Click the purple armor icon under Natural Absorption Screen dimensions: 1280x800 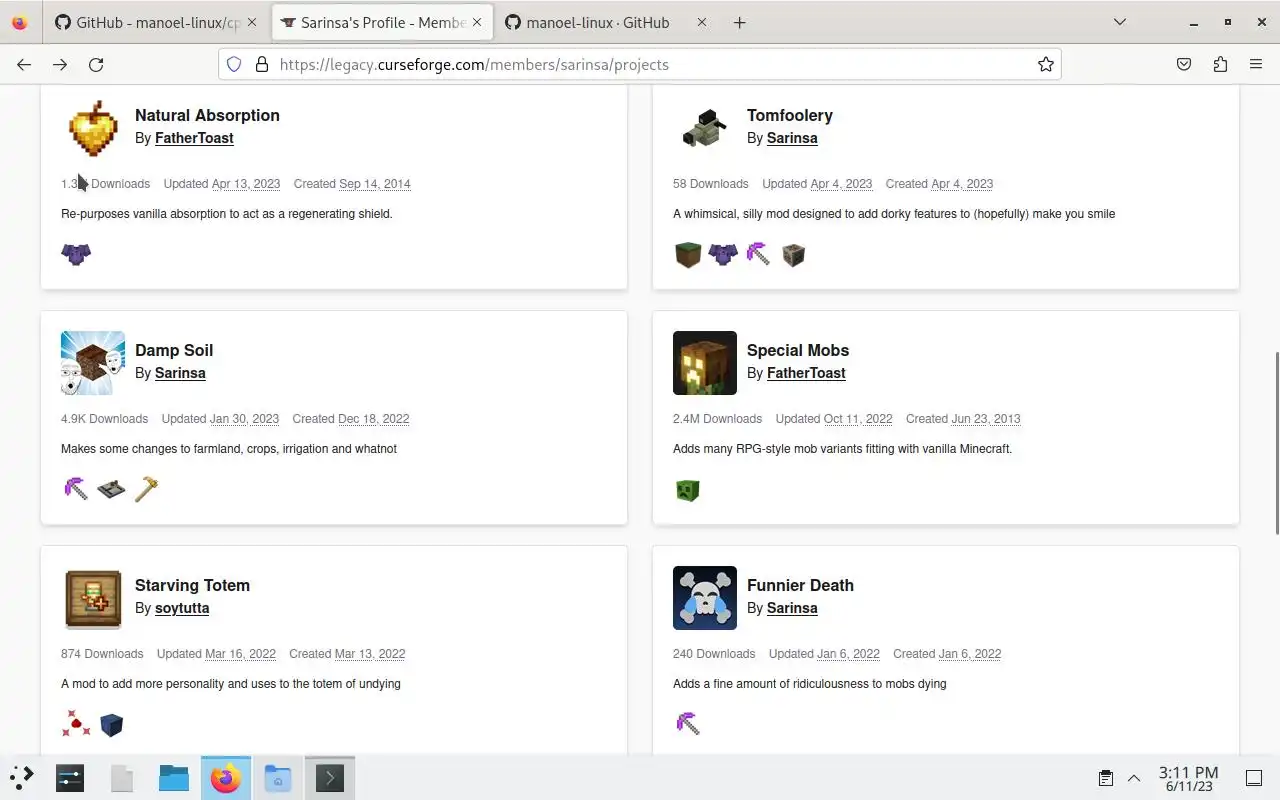(x=76, y=254)
